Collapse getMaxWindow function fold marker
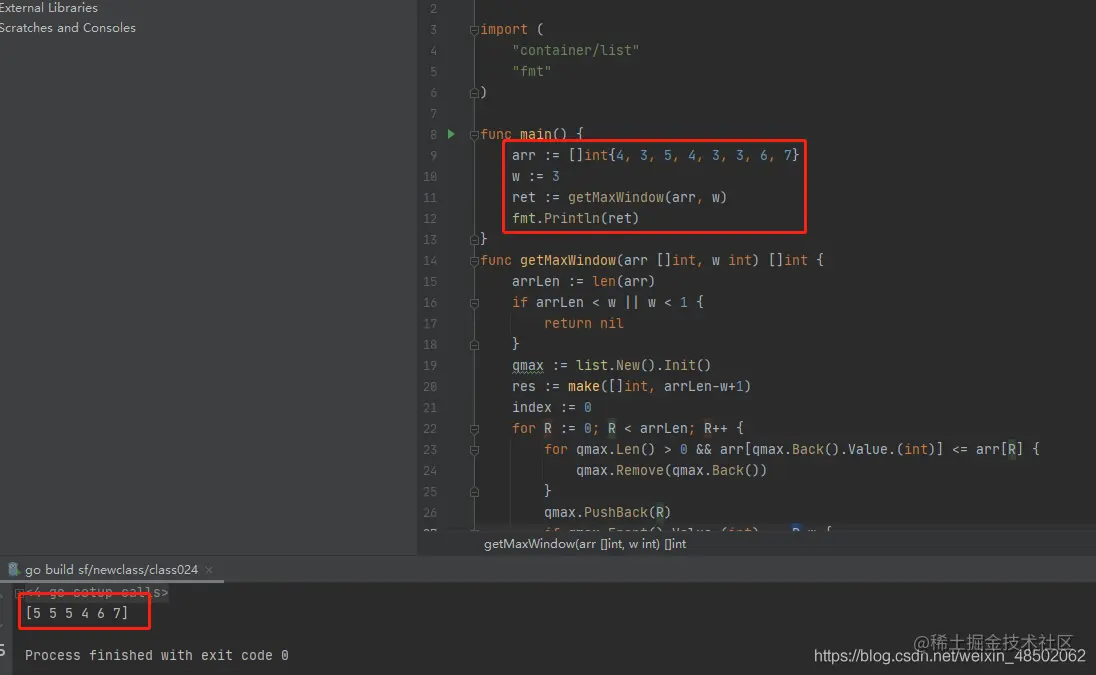This screenshot has height=675, width=1096. (x=474, y=261)
